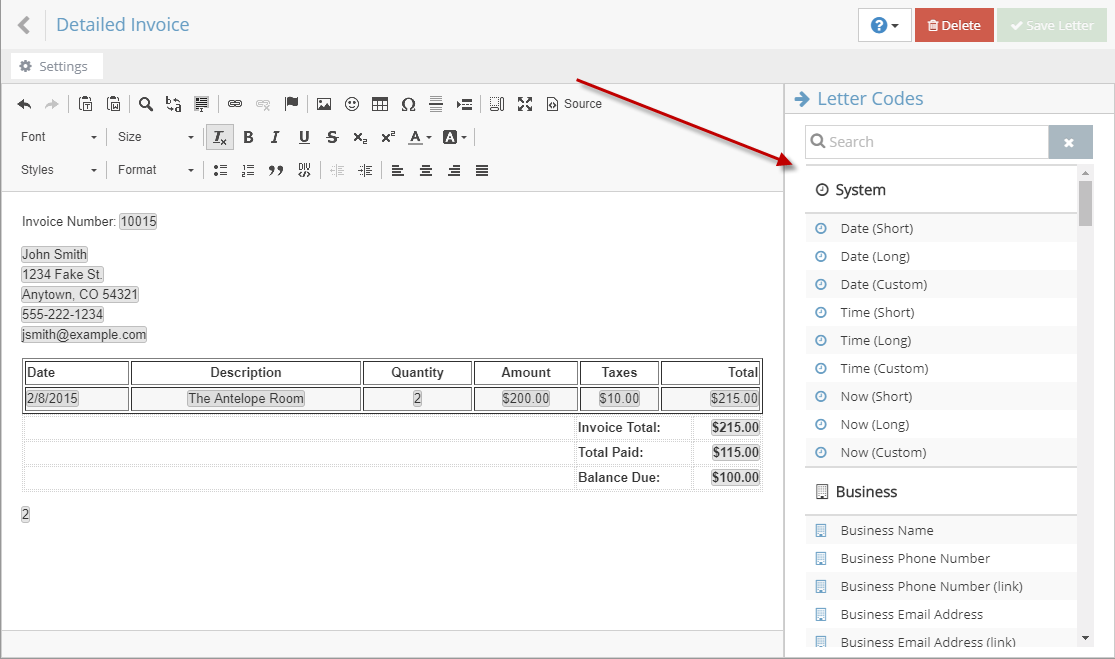The height and width of the screenshot is (659, 1115).
Task: Toggle Italic formatting
Action: pos(275,137)
